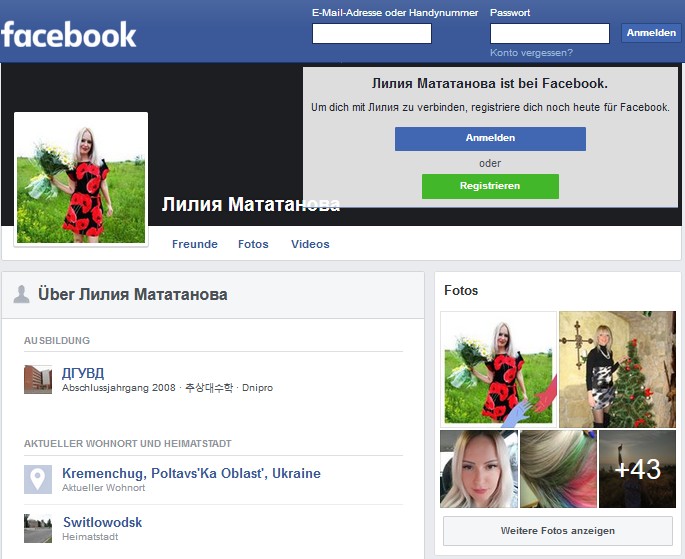685x559 pixels.
Task: Open the +43 more photos thumbnail
Action: coord(637,469)
